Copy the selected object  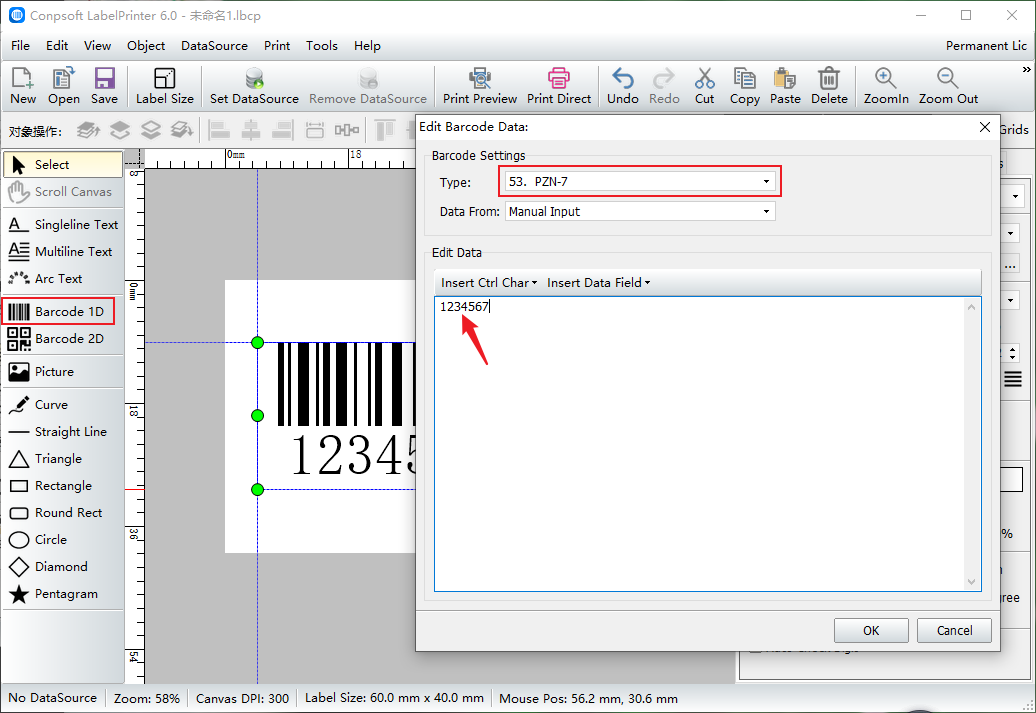click(745, 86)
